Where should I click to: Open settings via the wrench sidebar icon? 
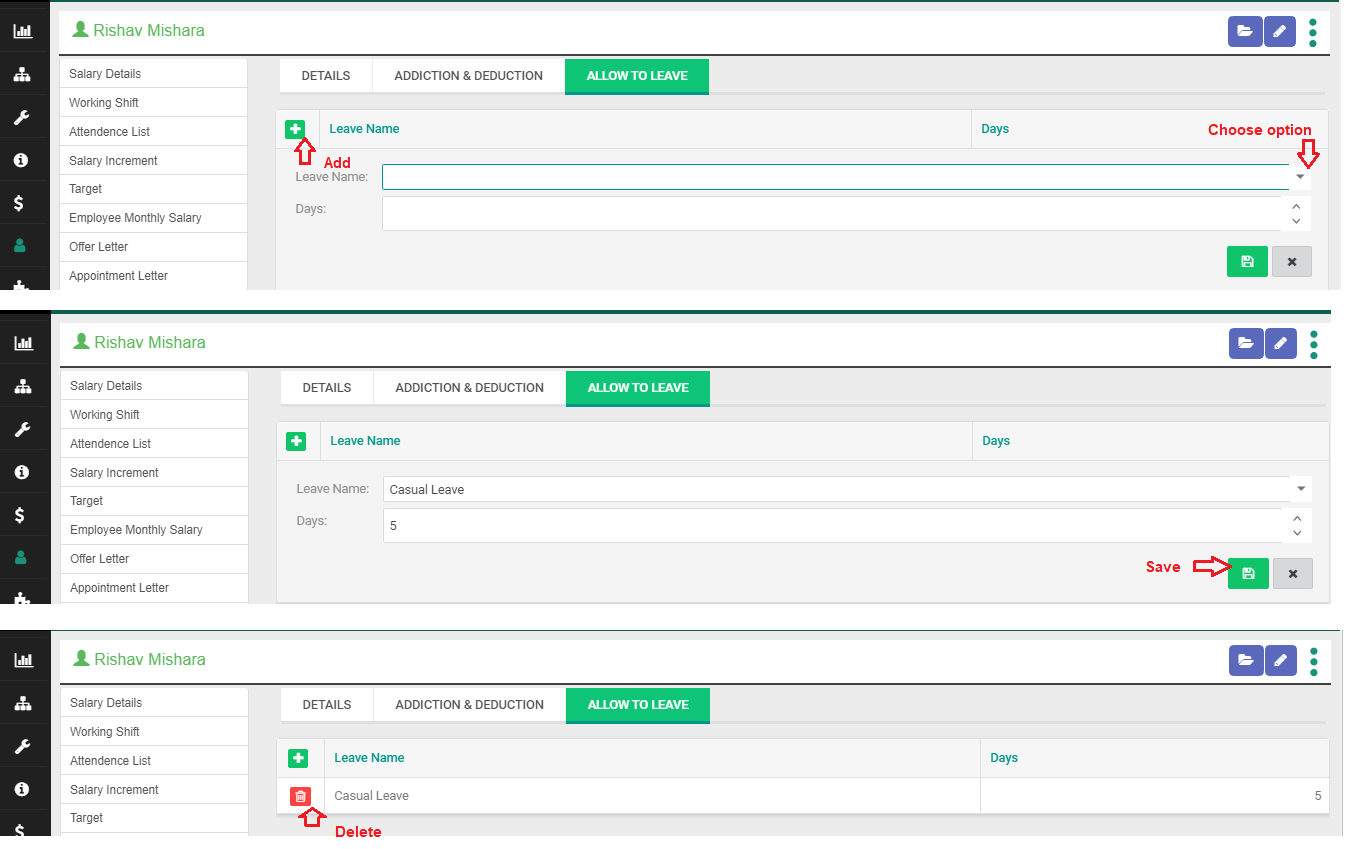coord(24,117)
